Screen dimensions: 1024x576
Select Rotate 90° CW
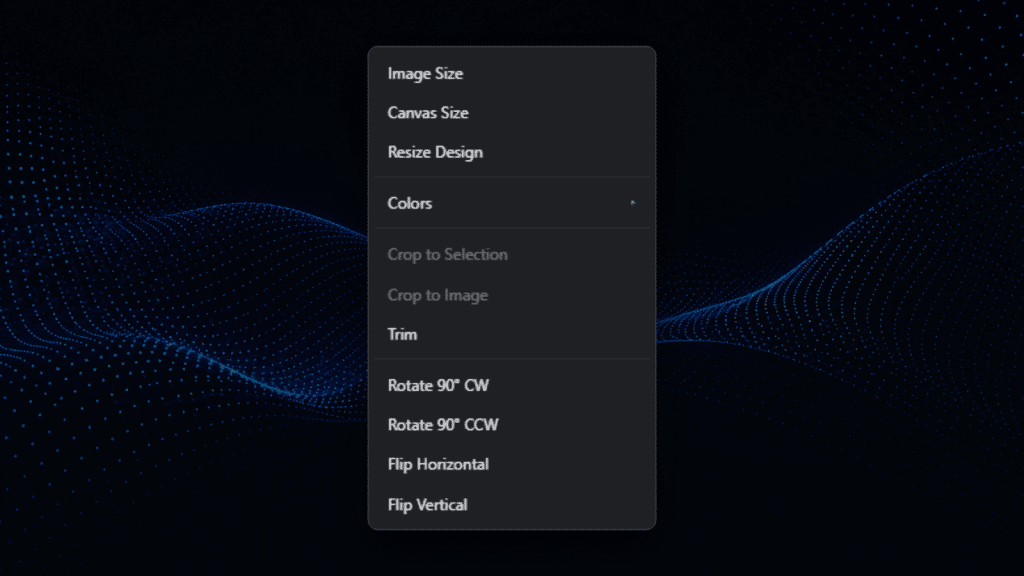(x=512, y=385)
